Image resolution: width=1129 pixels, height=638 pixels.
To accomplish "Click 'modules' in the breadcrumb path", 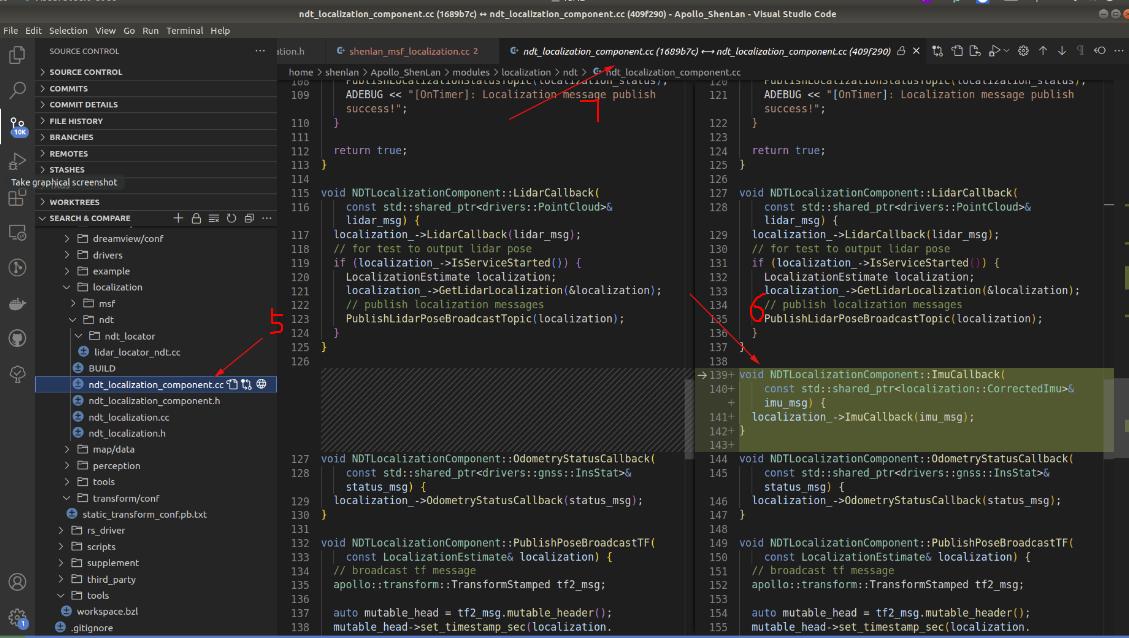I will point(470,72).
